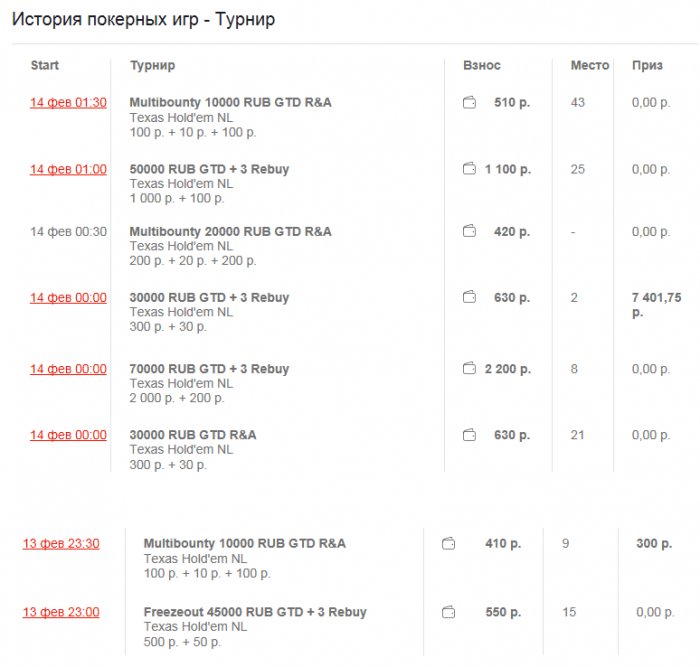Click wallet icon in 30000 RUB GTD R&A row
This screenshot has height=667, width=700.
tap(469, 435)
